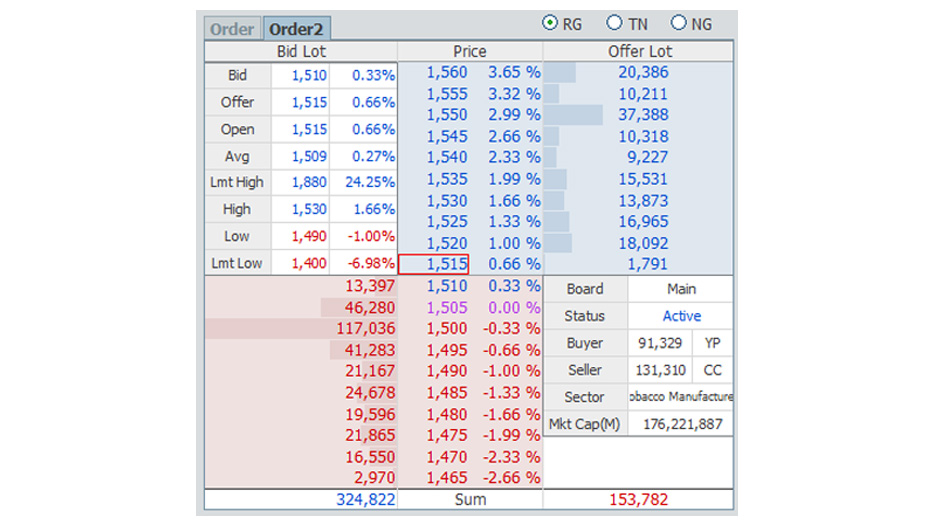Click the Bid Lot column header
This screenshot has width=934, height=526.
(x=301, y=51)
